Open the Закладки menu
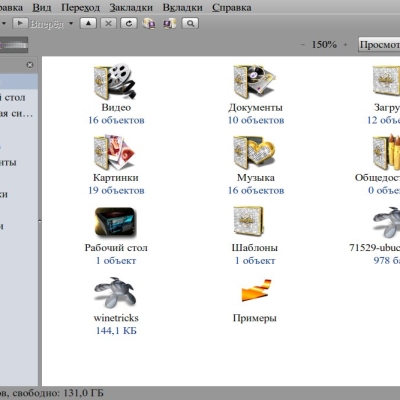Screen dimensions: 400x400 click(x=131, y=7)
